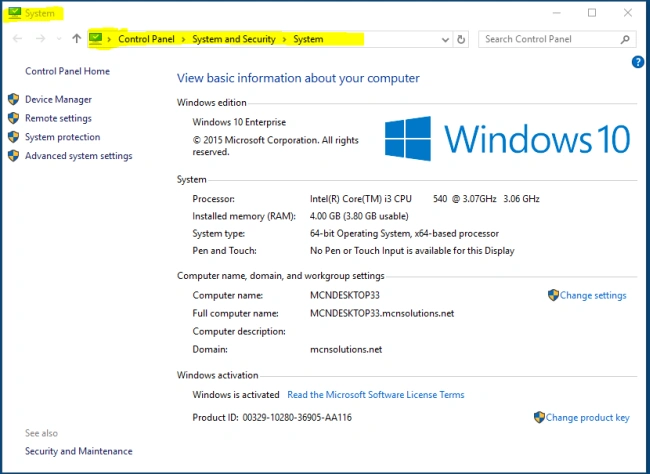Open Remote settings
The height and width of the screenshot is (474, 650).
58,118
